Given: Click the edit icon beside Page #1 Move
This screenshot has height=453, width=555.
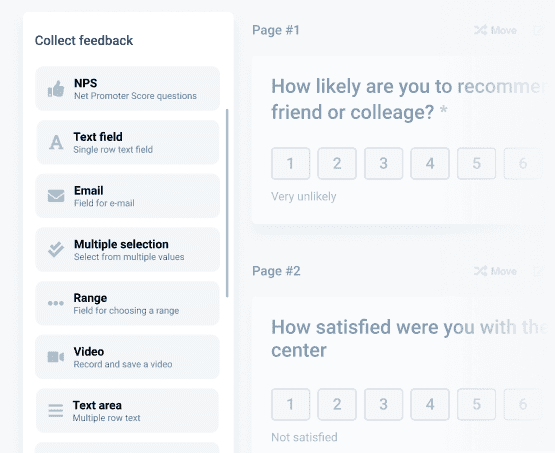Looking at the screenshot, I should click(x=538, y=30).
